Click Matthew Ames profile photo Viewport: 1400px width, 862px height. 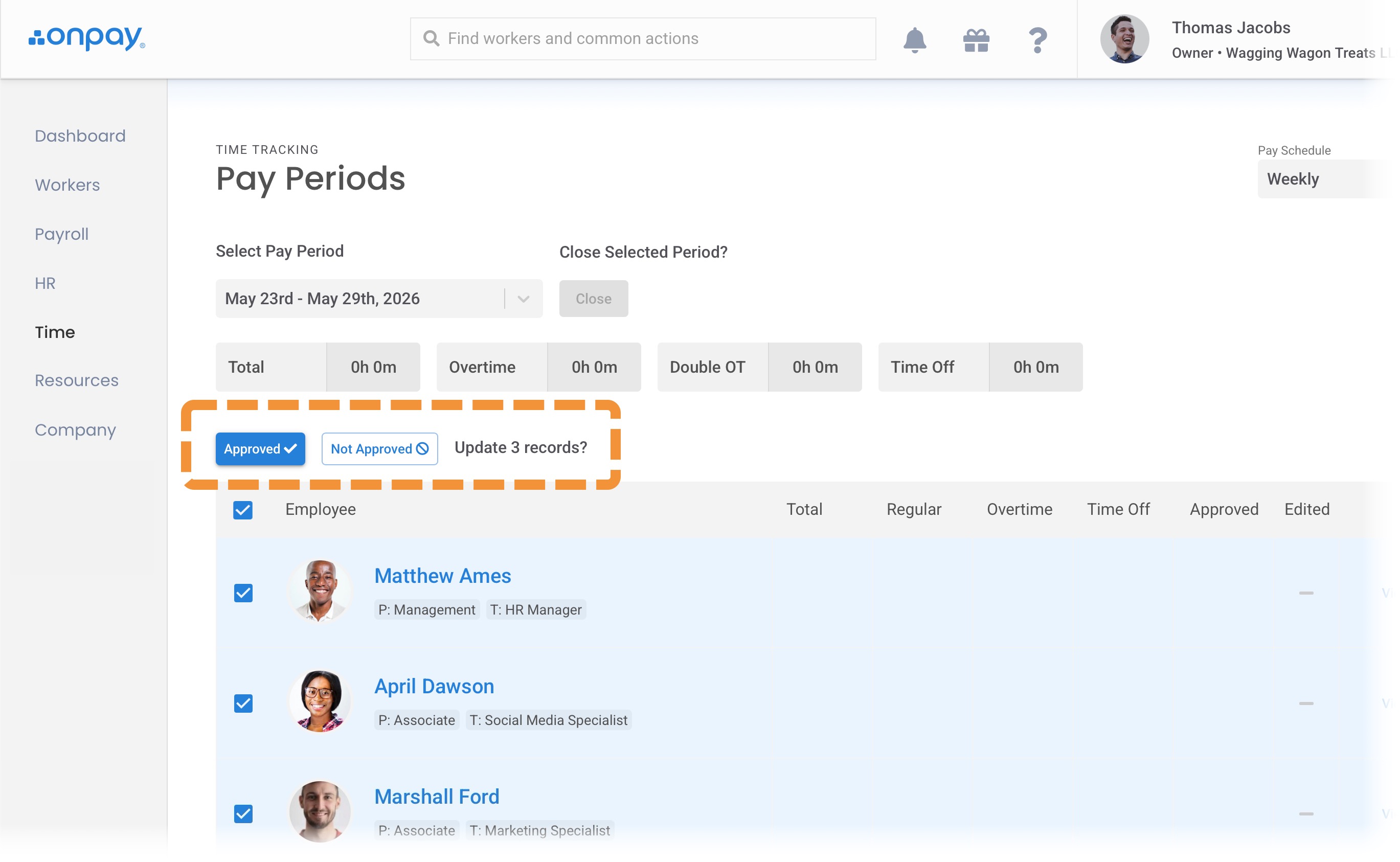click(320, 591)
